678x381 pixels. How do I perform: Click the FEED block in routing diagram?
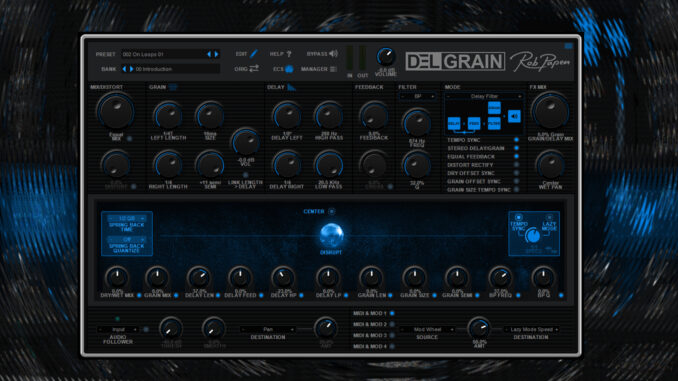click(474, 123)
